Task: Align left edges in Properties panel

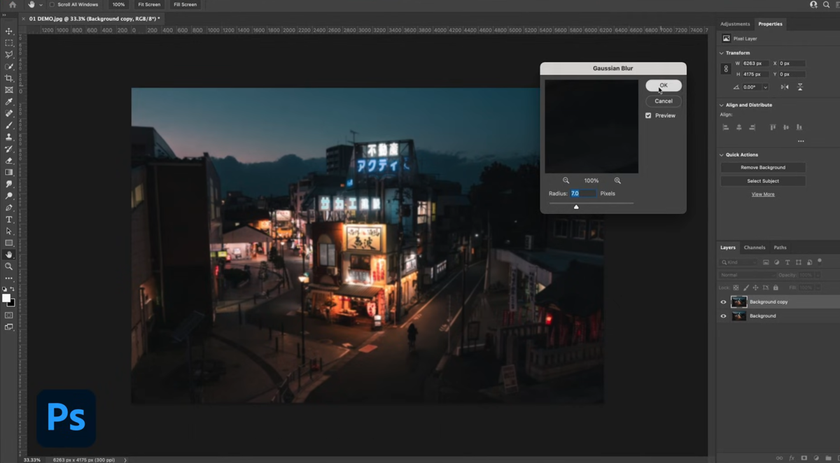Action: (x=726, y=127)
